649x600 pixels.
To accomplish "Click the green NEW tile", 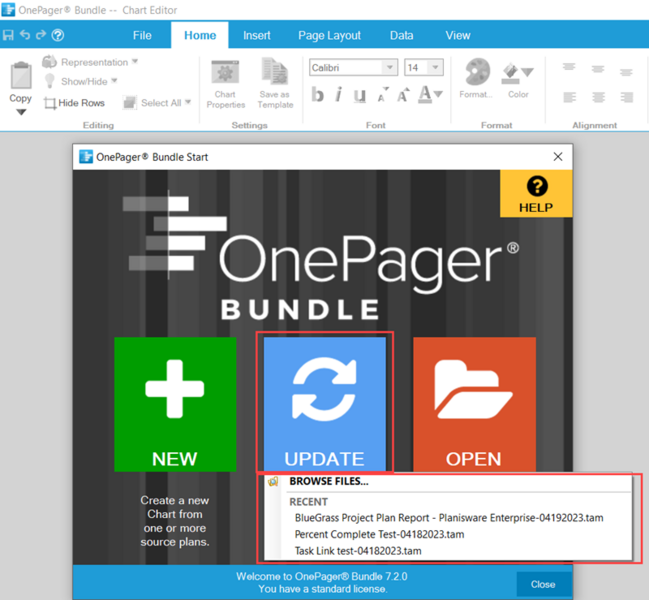I will click(175, 404).
